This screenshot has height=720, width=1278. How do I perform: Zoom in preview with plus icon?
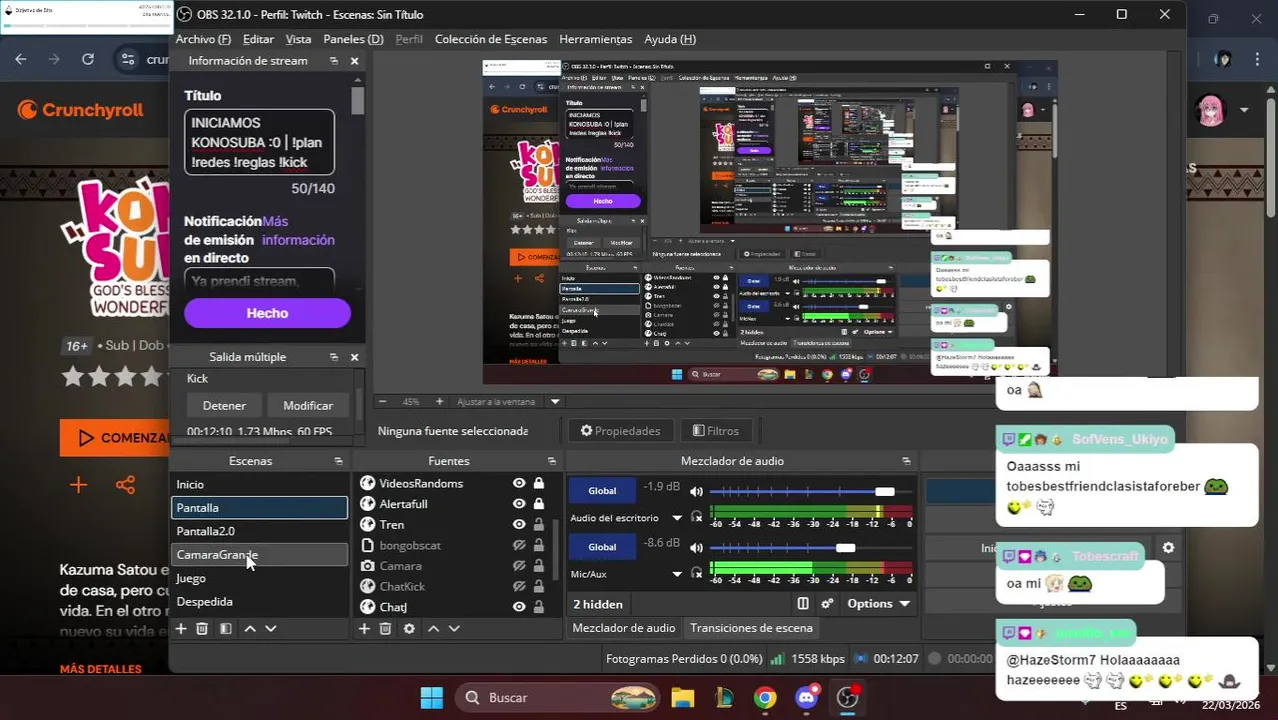[439, 401]
